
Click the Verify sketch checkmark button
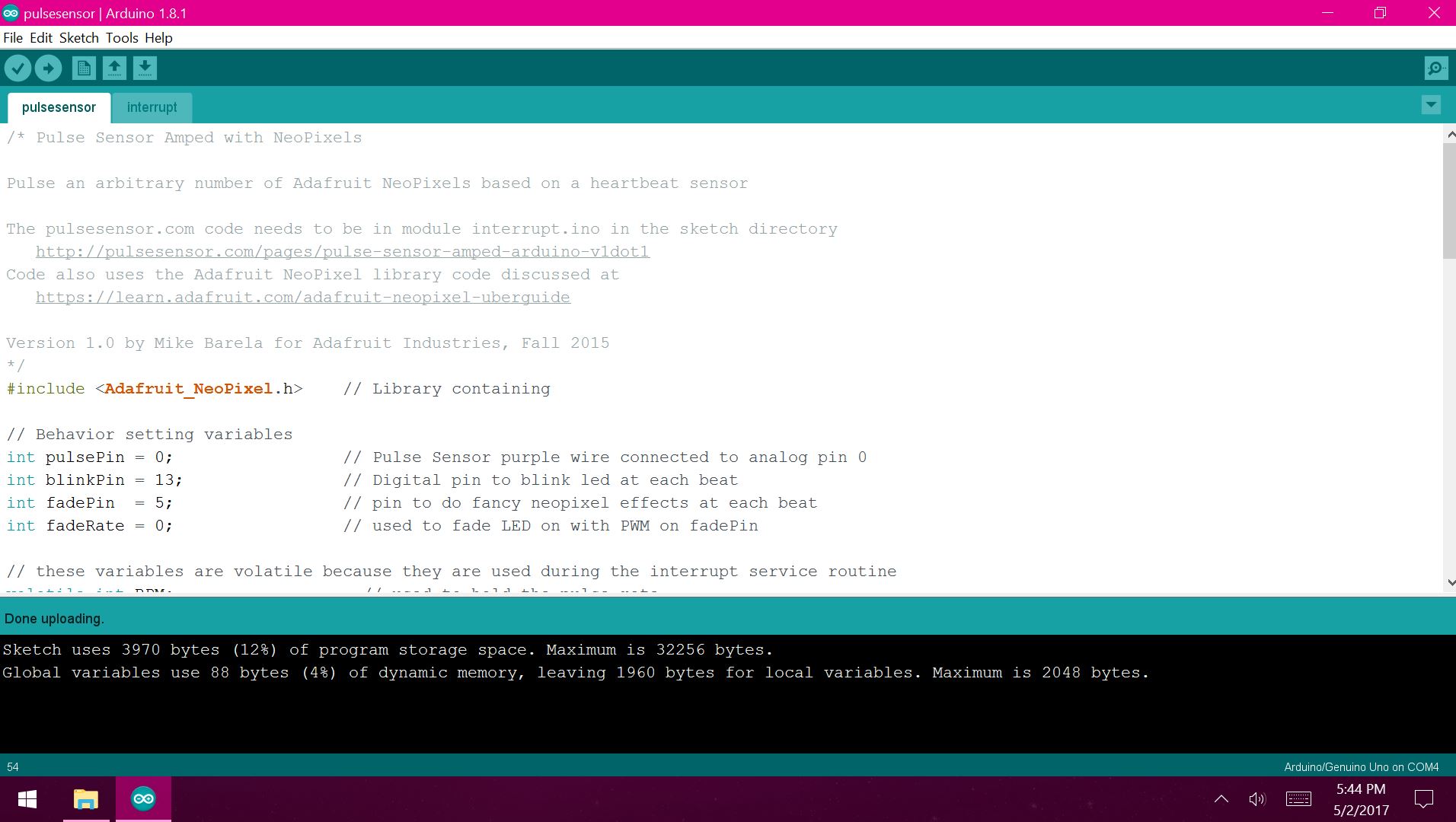click(x=18, y=68)
